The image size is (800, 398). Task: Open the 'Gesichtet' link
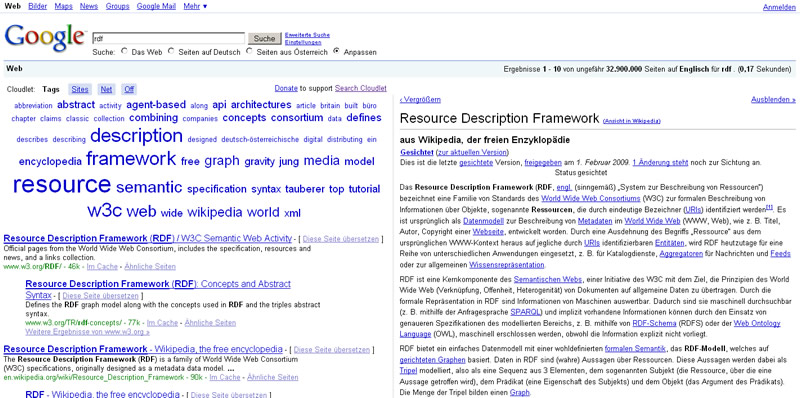(x=417, y=152)
